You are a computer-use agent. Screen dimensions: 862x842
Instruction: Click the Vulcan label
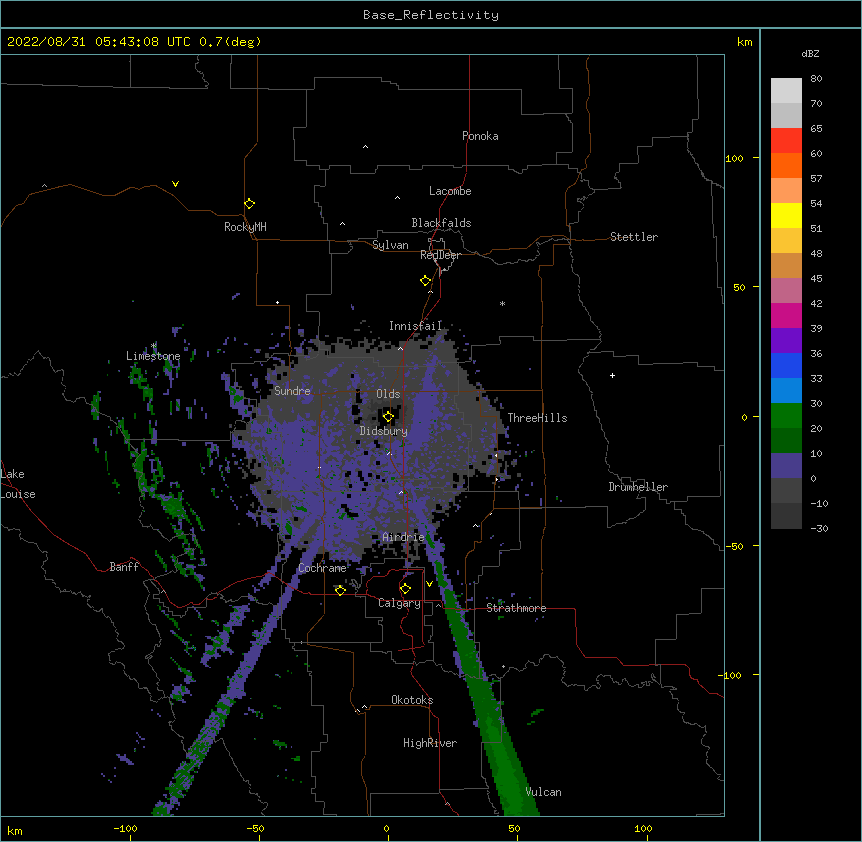pos(543,792)
